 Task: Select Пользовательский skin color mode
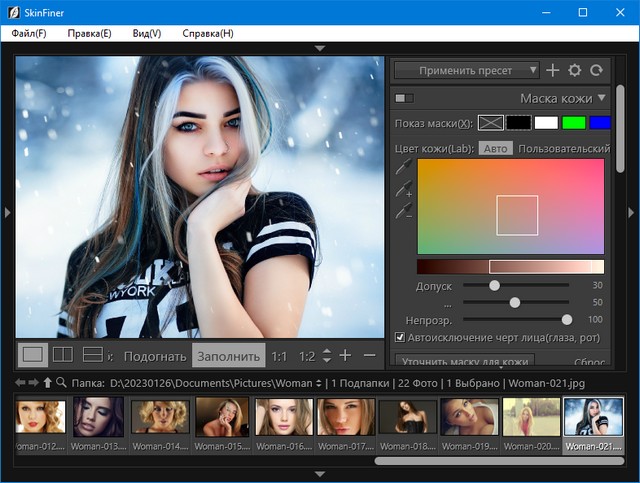coord(565,148)
